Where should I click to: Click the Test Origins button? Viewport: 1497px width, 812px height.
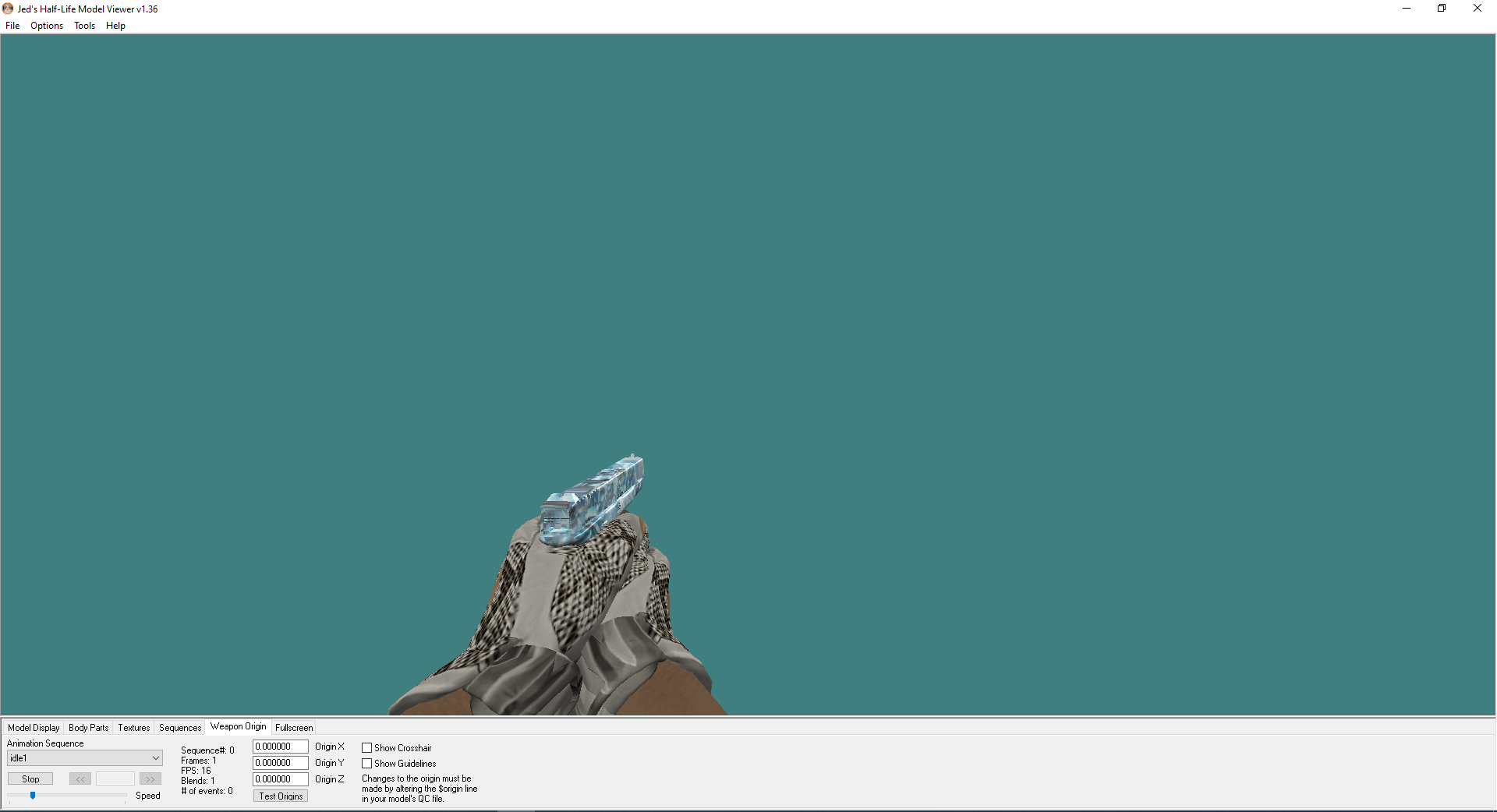click(281, 796)
